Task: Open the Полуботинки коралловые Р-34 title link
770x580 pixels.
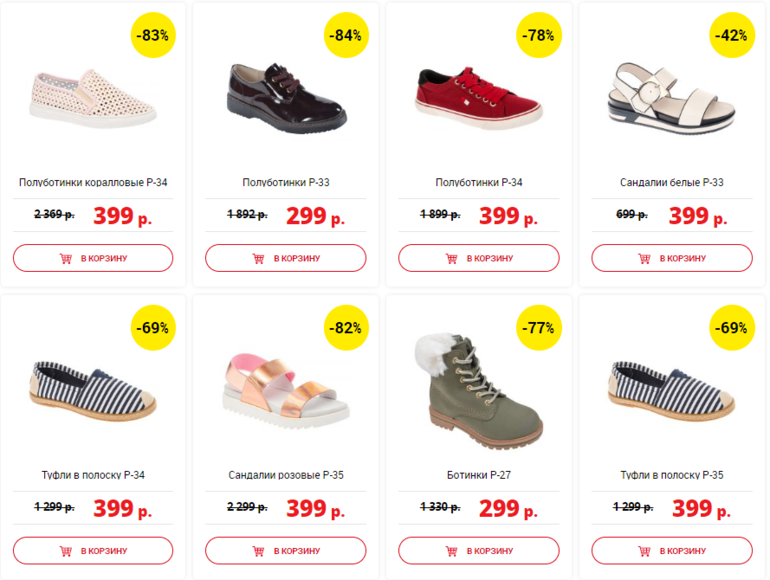Action: coord(93,183)
